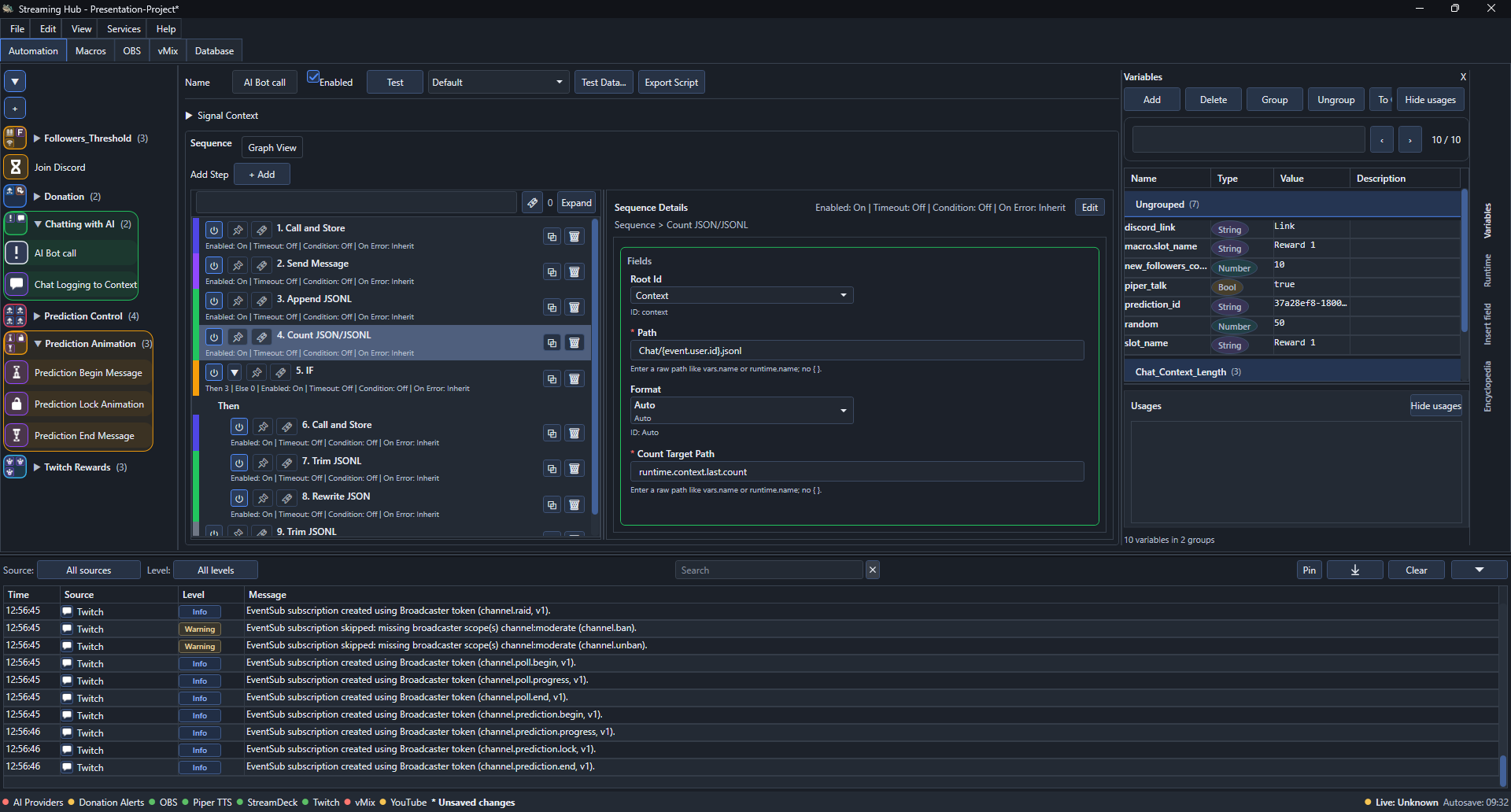The height and width of the screenshot is (812, 1511).
Task: Pin step 1 Call and Store
Action: click(x=238, y=230)
